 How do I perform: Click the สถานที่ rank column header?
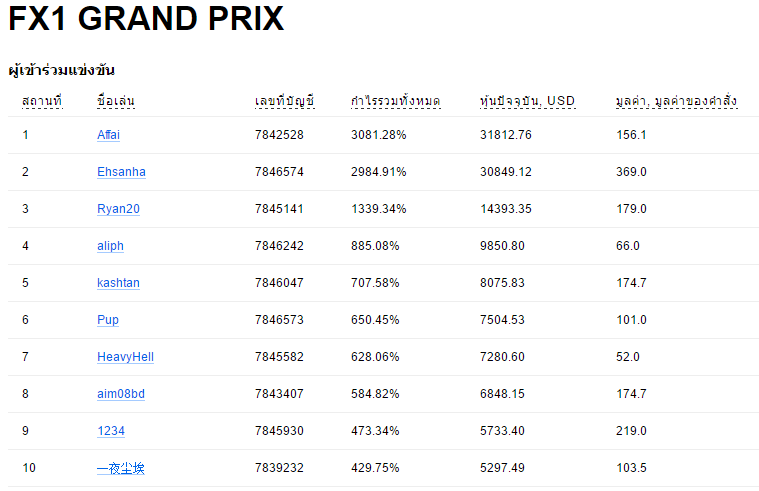pos(42,101)
